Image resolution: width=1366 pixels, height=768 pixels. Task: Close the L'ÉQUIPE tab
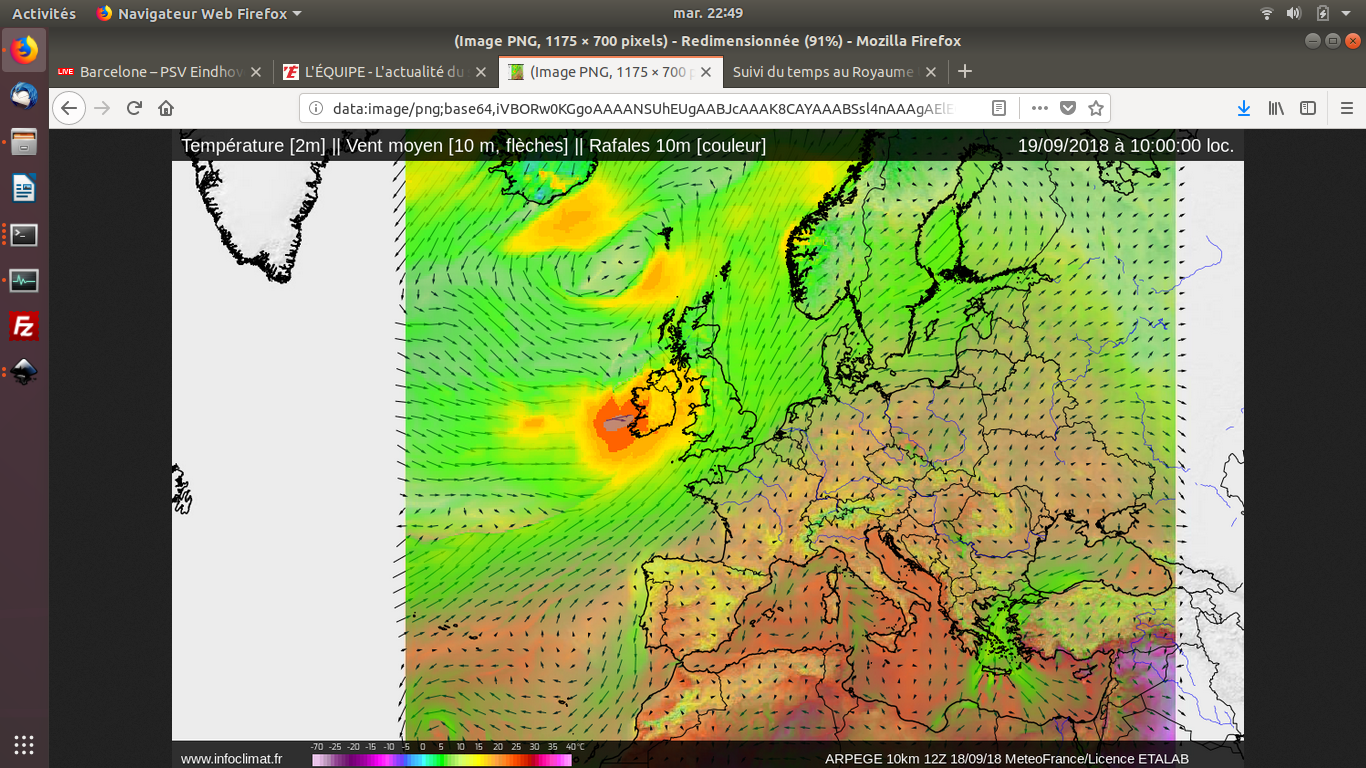coord(481,72)
